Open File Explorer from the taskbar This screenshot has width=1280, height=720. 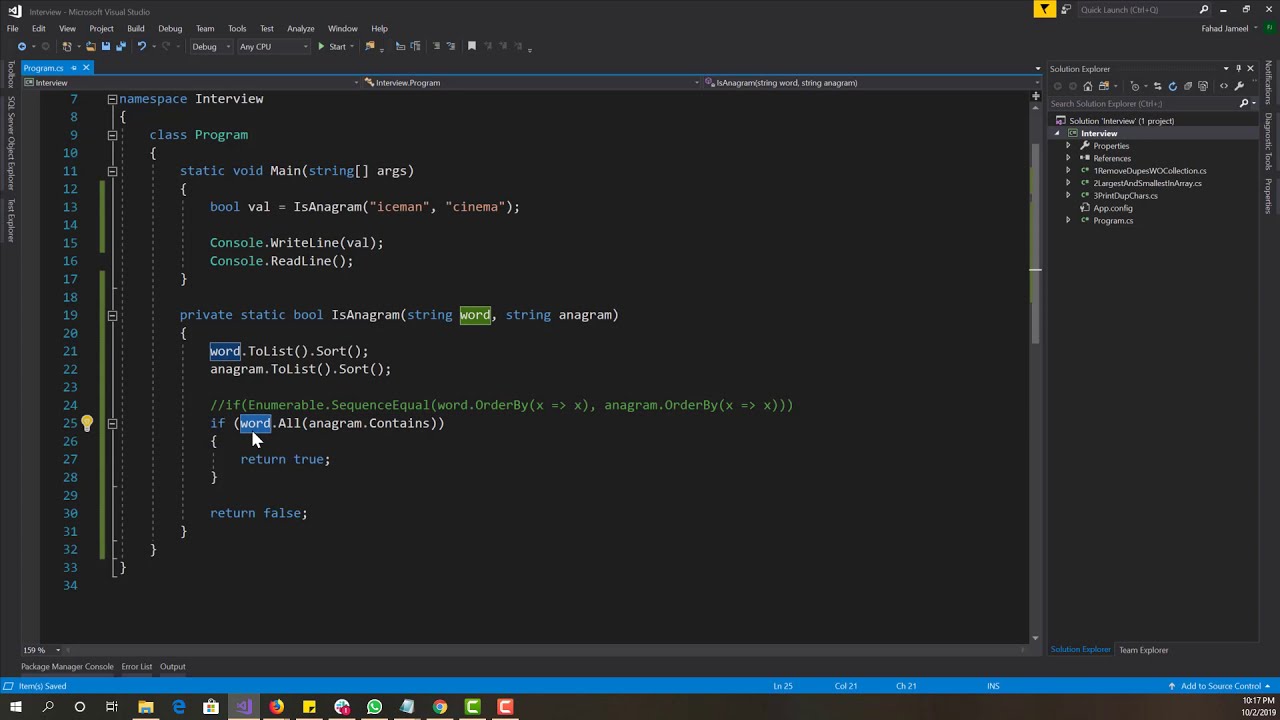tap(145, 707)
